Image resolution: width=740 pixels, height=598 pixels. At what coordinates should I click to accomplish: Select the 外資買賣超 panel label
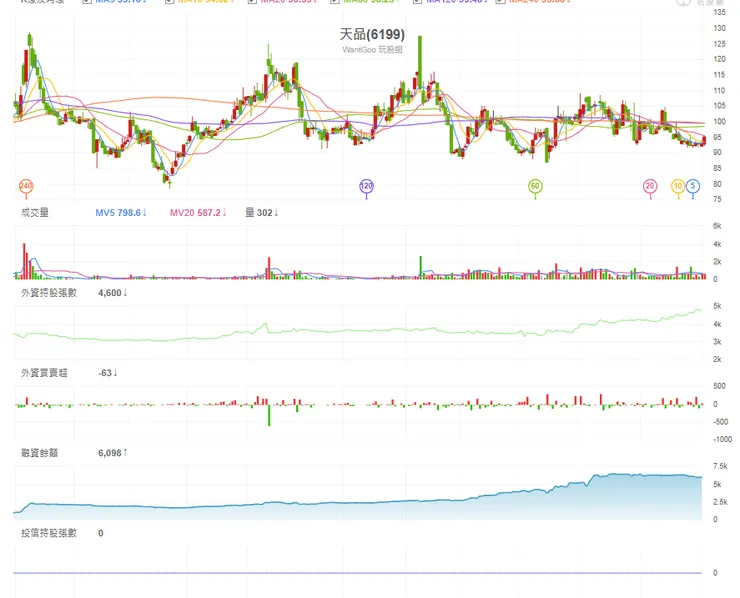point(44,373)
